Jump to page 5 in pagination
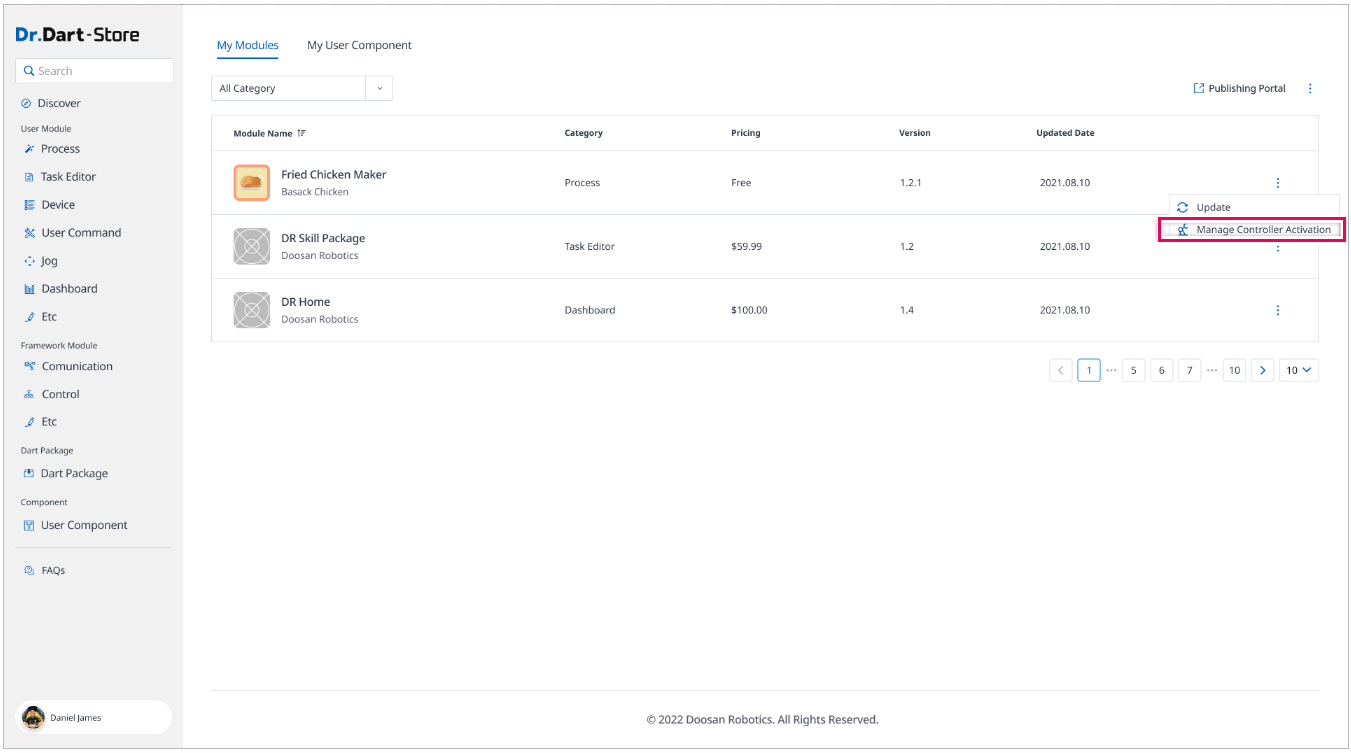 point(1133,370)
